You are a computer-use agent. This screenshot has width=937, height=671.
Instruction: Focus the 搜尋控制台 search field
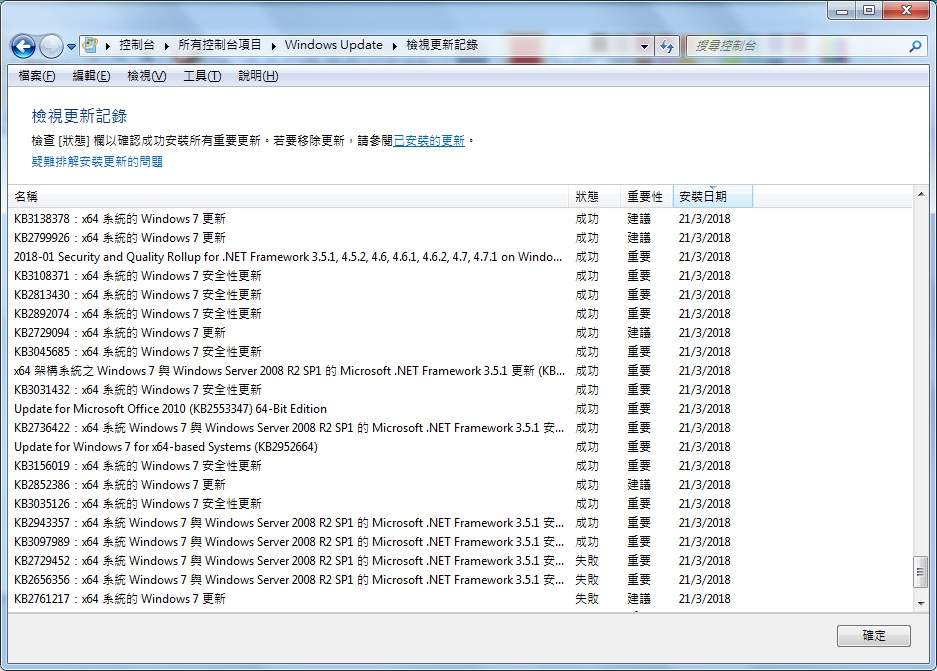pyautogui.click(x=795, y=45)
